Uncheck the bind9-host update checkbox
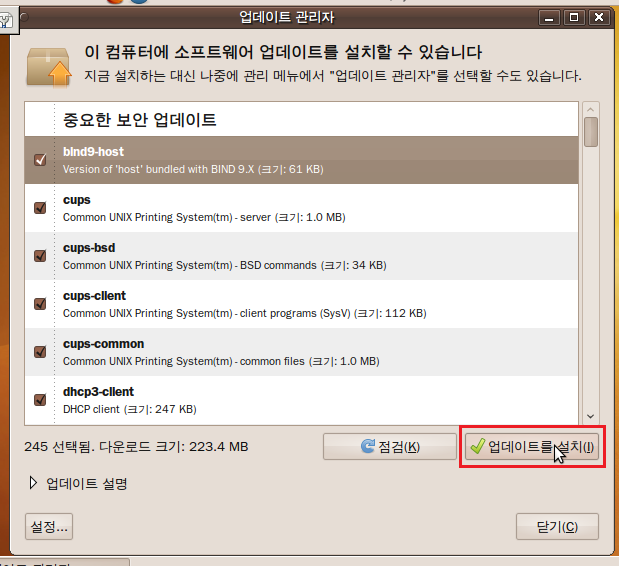The image size is (619, 566). point(40,160)
